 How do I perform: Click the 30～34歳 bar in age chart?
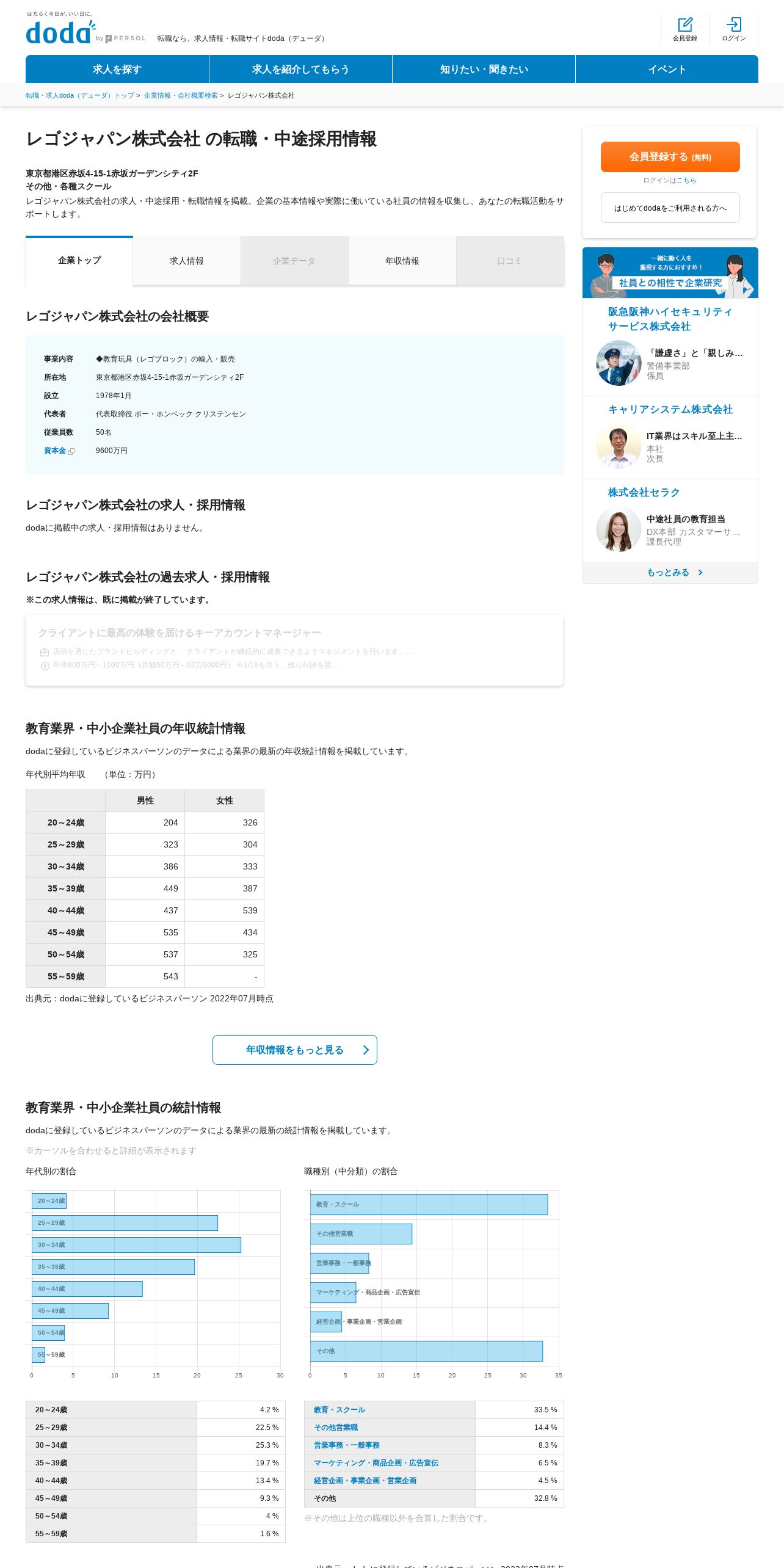(x=136, y=1245)
